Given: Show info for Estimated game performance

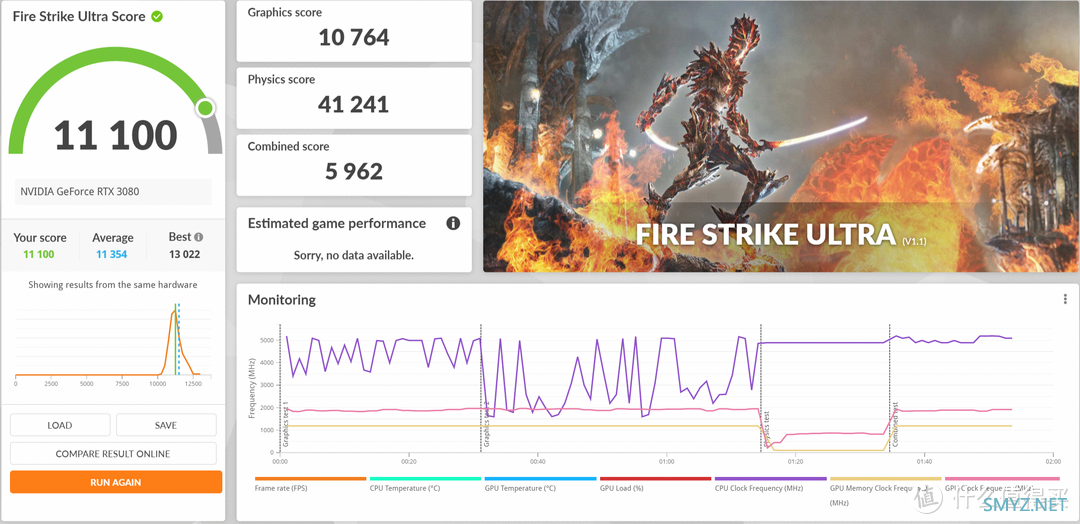Looking at the screenshot, I should [x=453, y=223].
